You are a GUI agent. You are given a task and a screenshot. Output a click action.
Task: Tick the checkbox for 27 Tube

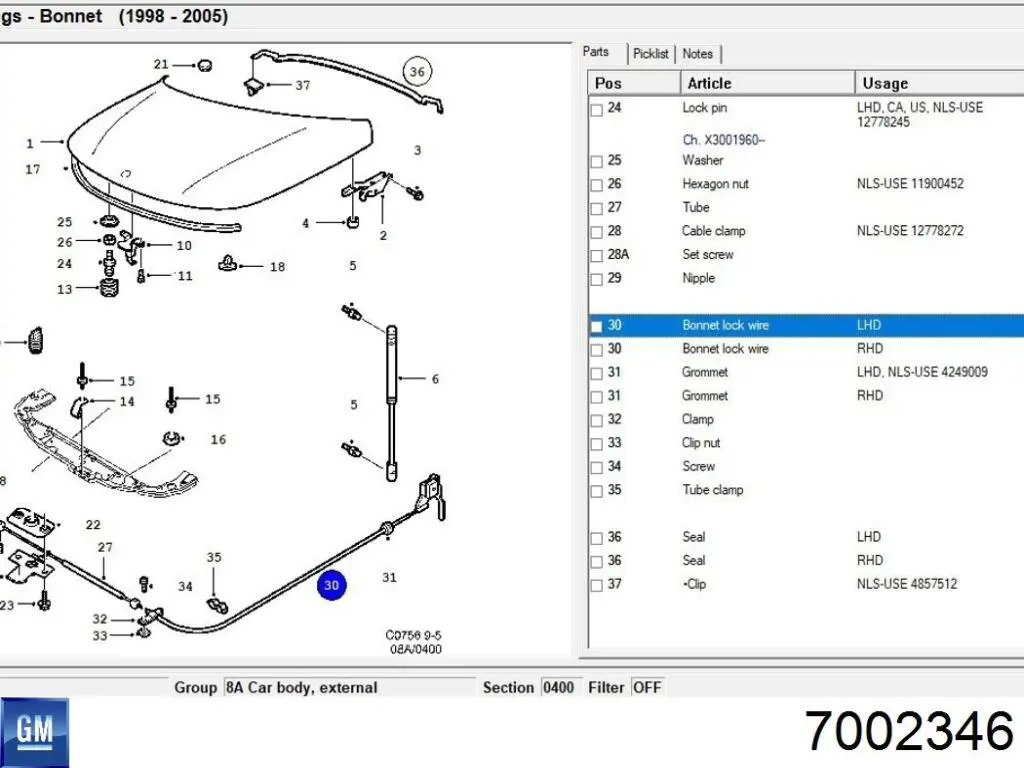[596, 208]
